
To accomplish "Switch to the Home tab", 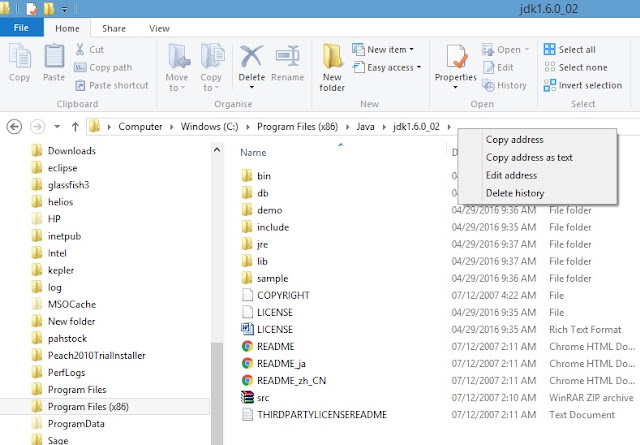I will 67,28.
